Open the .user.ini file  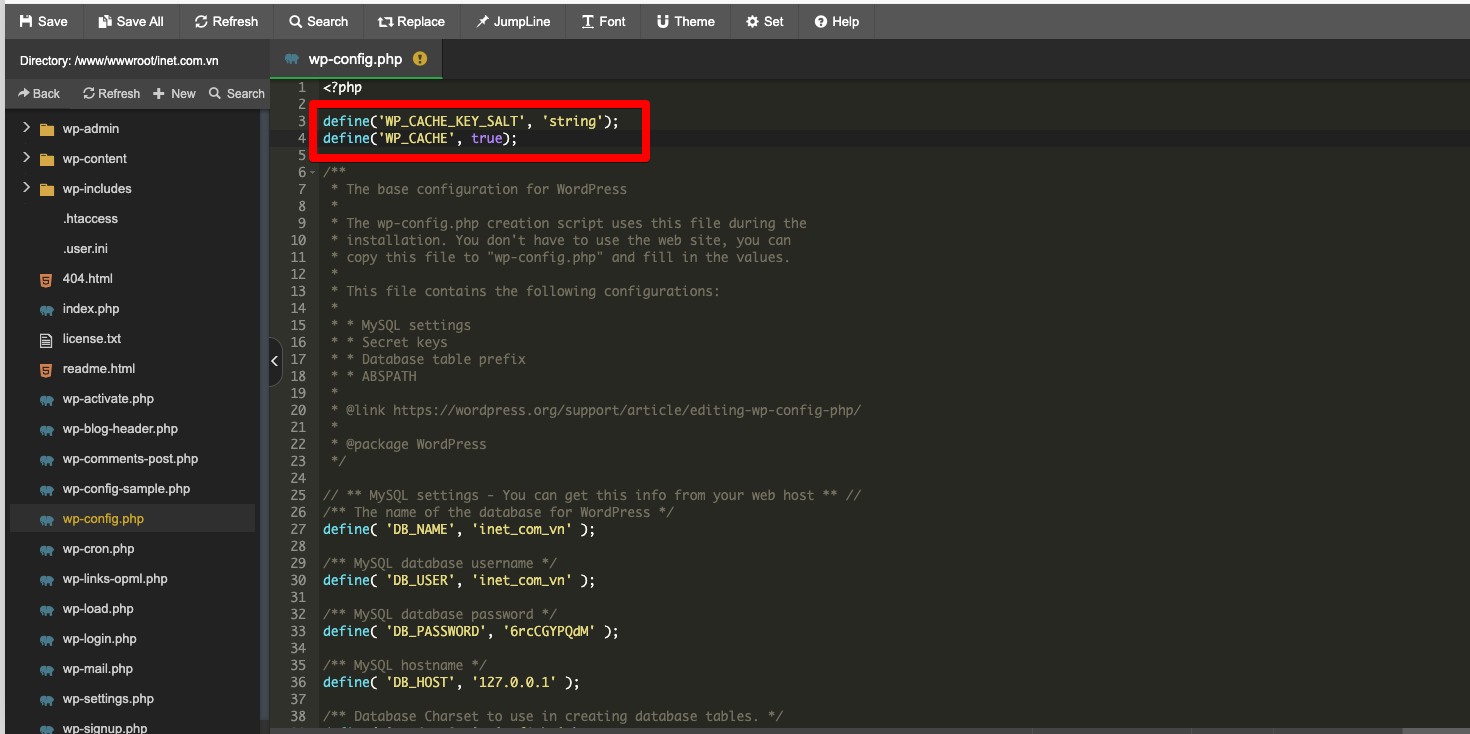pyautogui.click(x=85, y=248)
